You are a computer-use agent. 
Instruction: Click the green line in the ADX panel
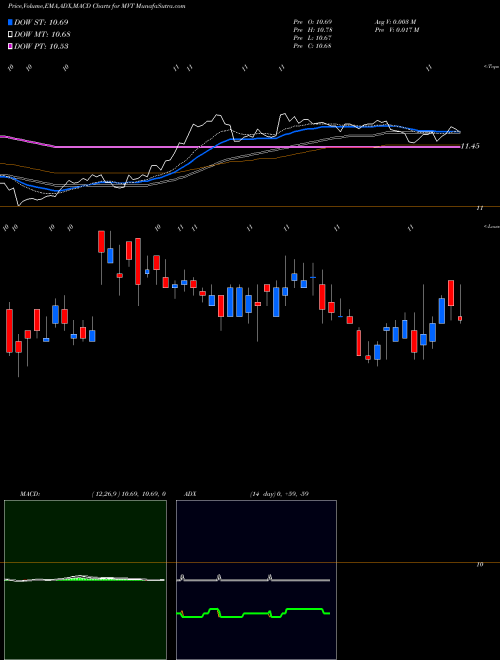[253, 613]
